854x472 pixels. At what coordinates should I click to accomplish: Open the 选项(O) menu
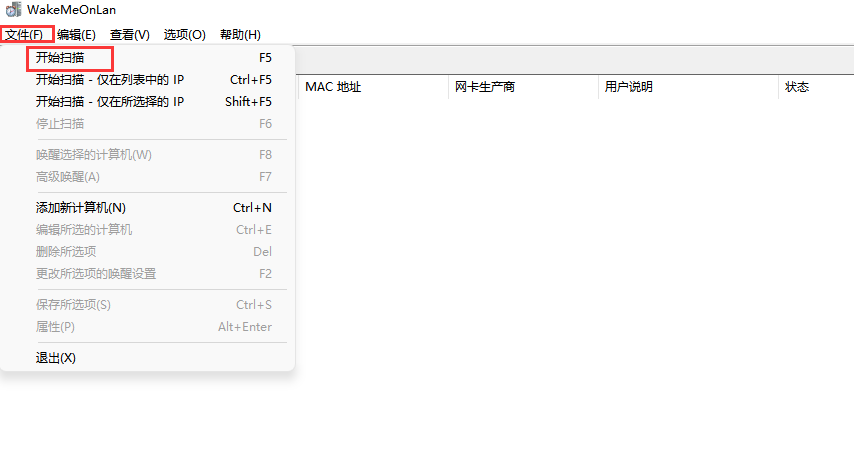[x=184, y=35]
